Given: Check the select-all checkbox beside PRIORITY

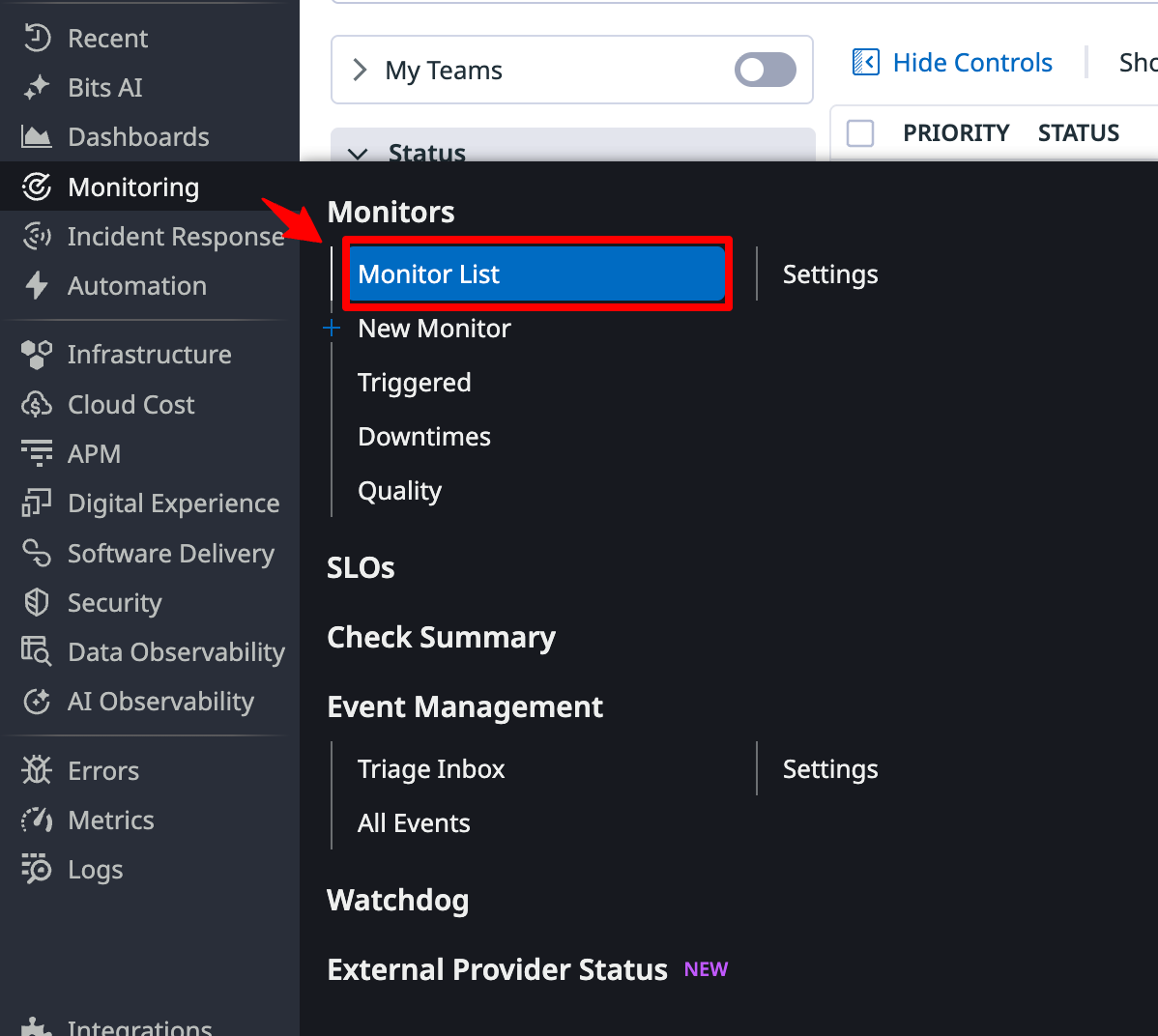Looking at the screenshot, I should 860,133.
